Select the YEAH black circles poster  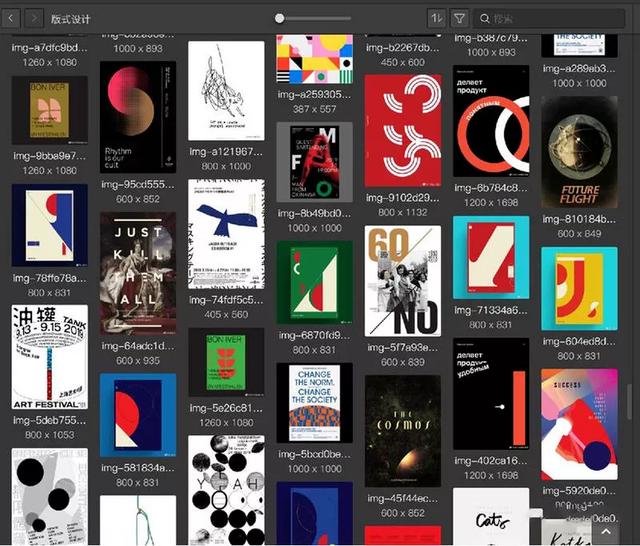click(226, 490)
